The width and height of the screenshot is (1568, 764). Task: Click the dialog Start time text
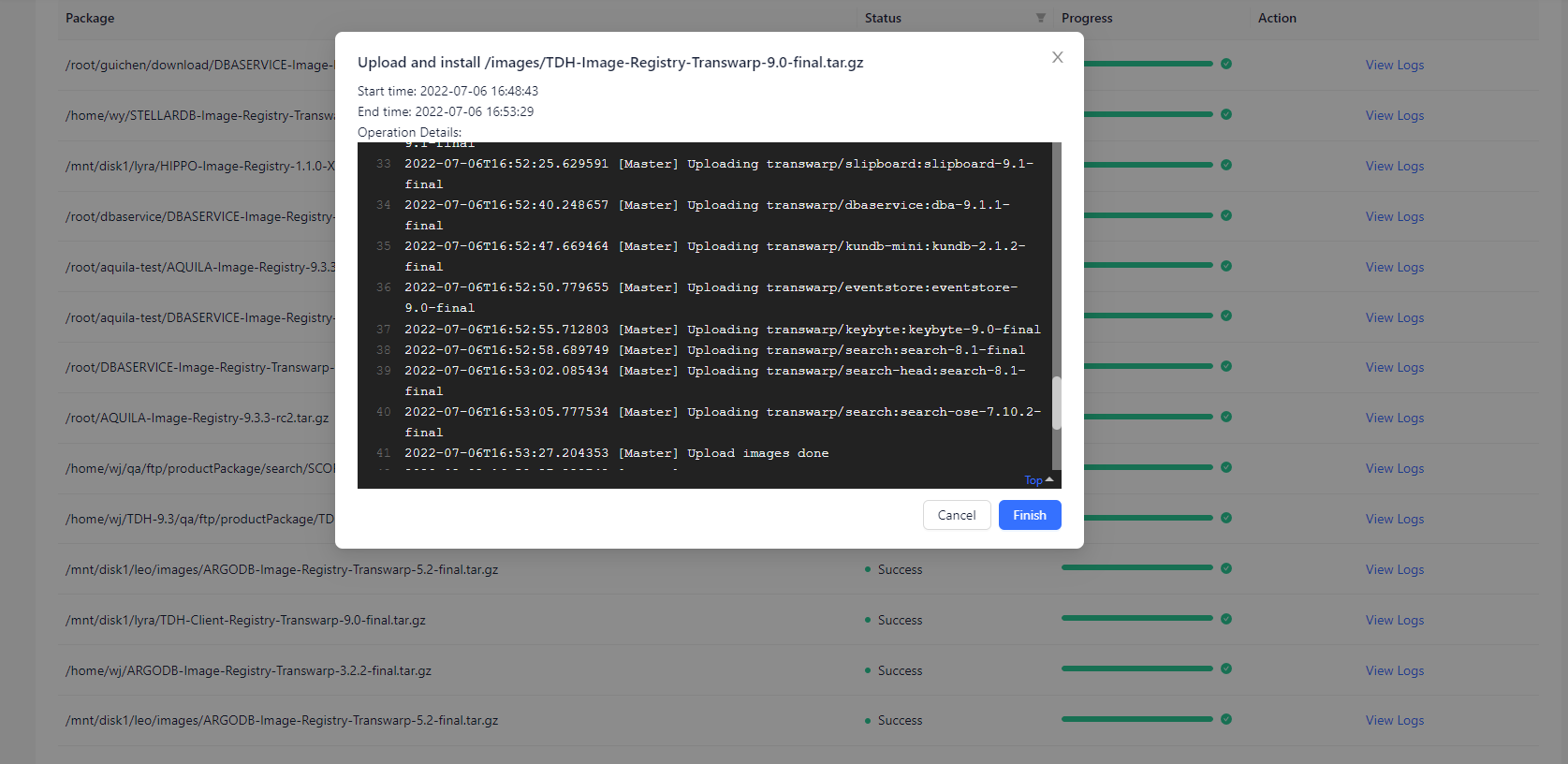point(447,91)
